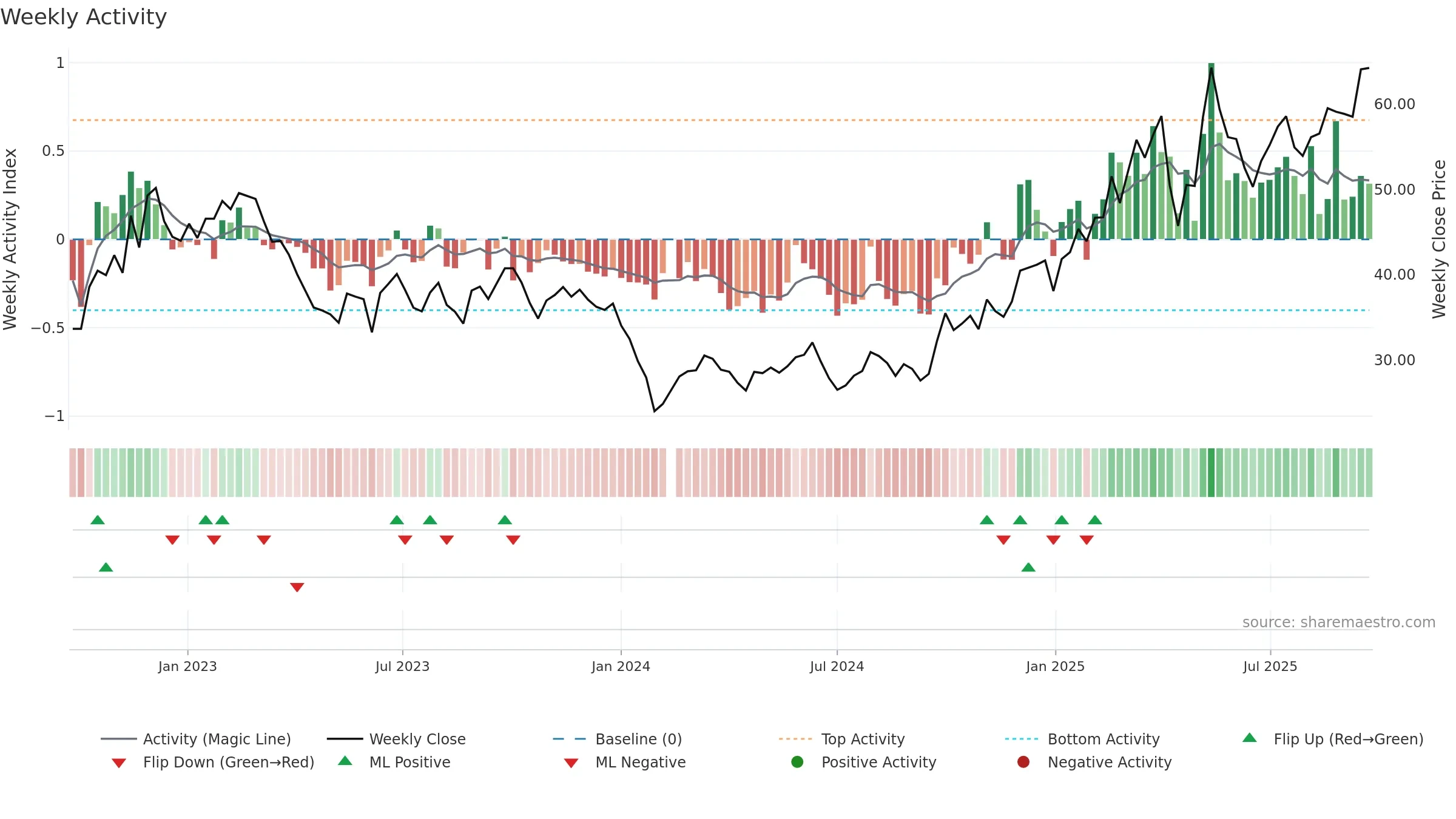Click the tallest green activity bar at index 1

[x=1211, y=151]
